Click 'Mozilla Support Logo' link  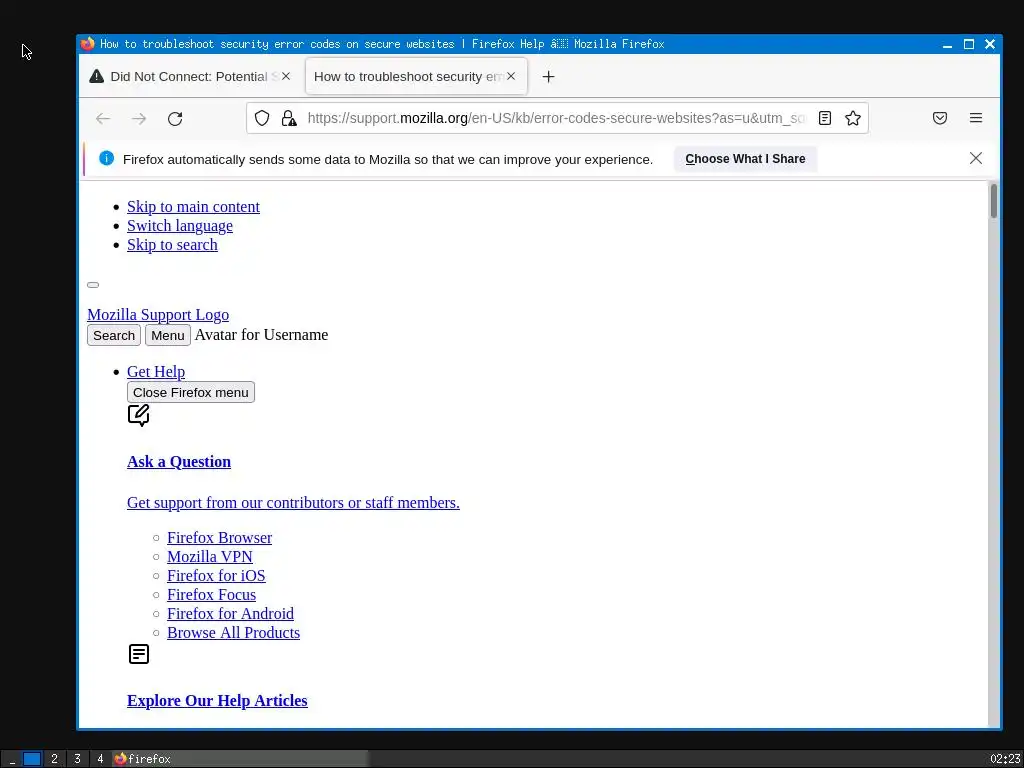coord(158,314)
